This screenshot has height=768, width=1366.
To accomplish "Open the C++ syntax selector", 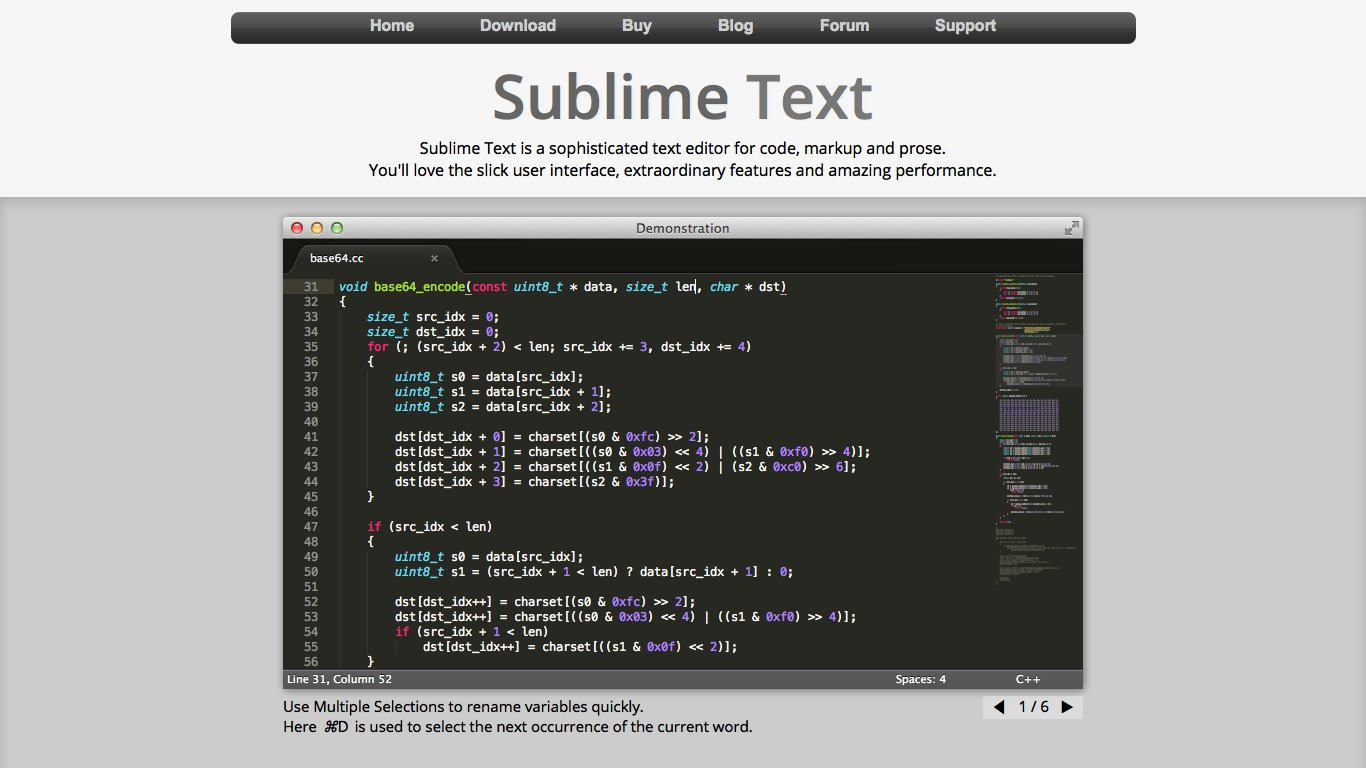I will tap(1028, 678).
